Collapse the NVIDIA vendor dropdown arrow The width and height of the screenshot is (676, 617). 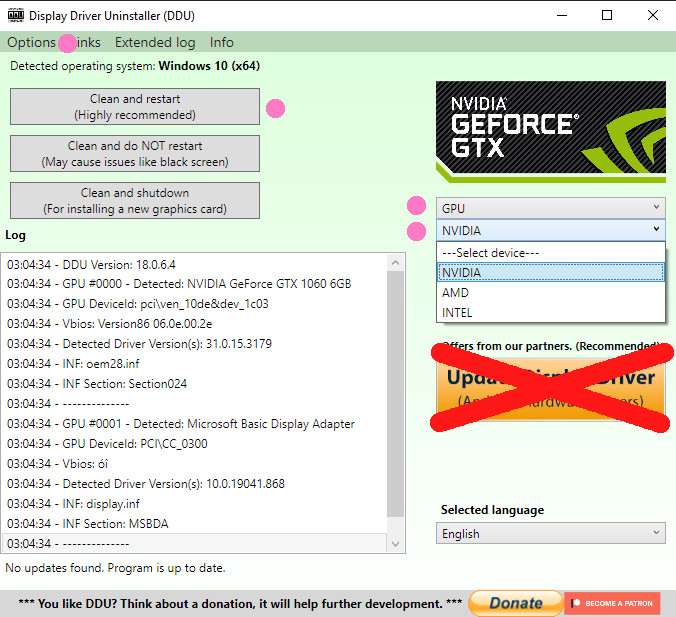click(656, 229)
